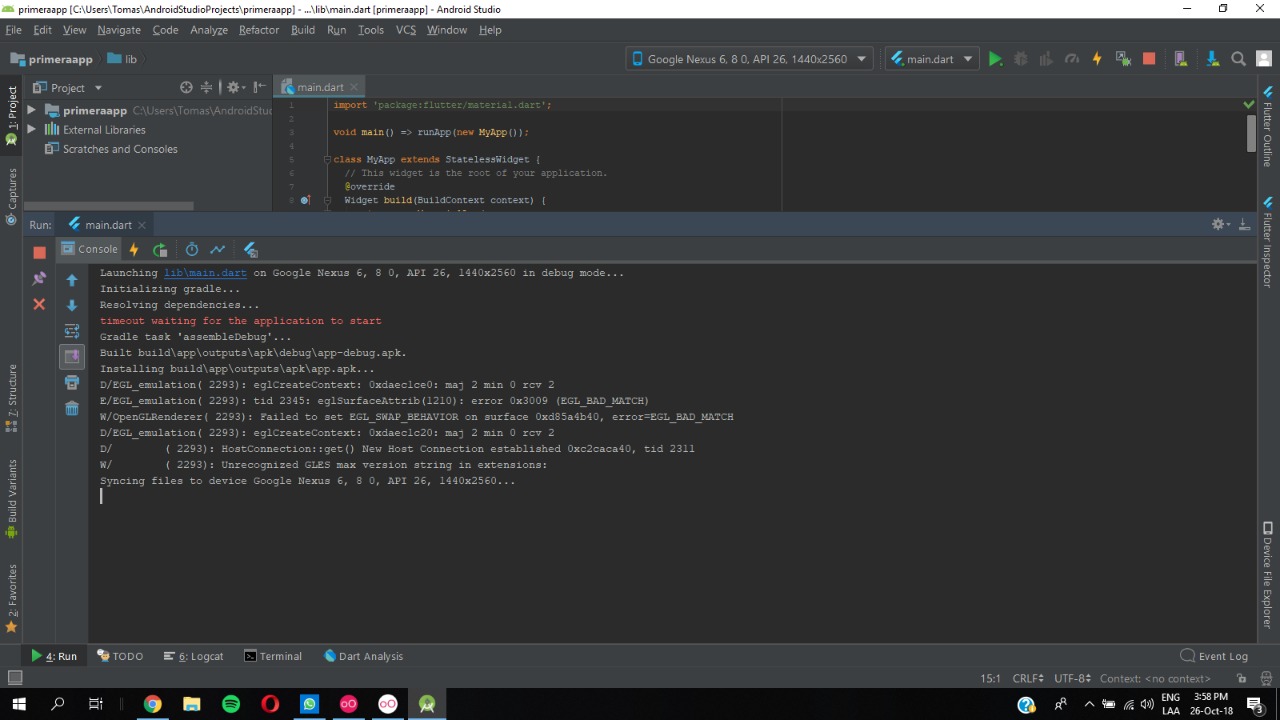
Task: Open the Dart Analysis tool window
Action: [364, 656]
